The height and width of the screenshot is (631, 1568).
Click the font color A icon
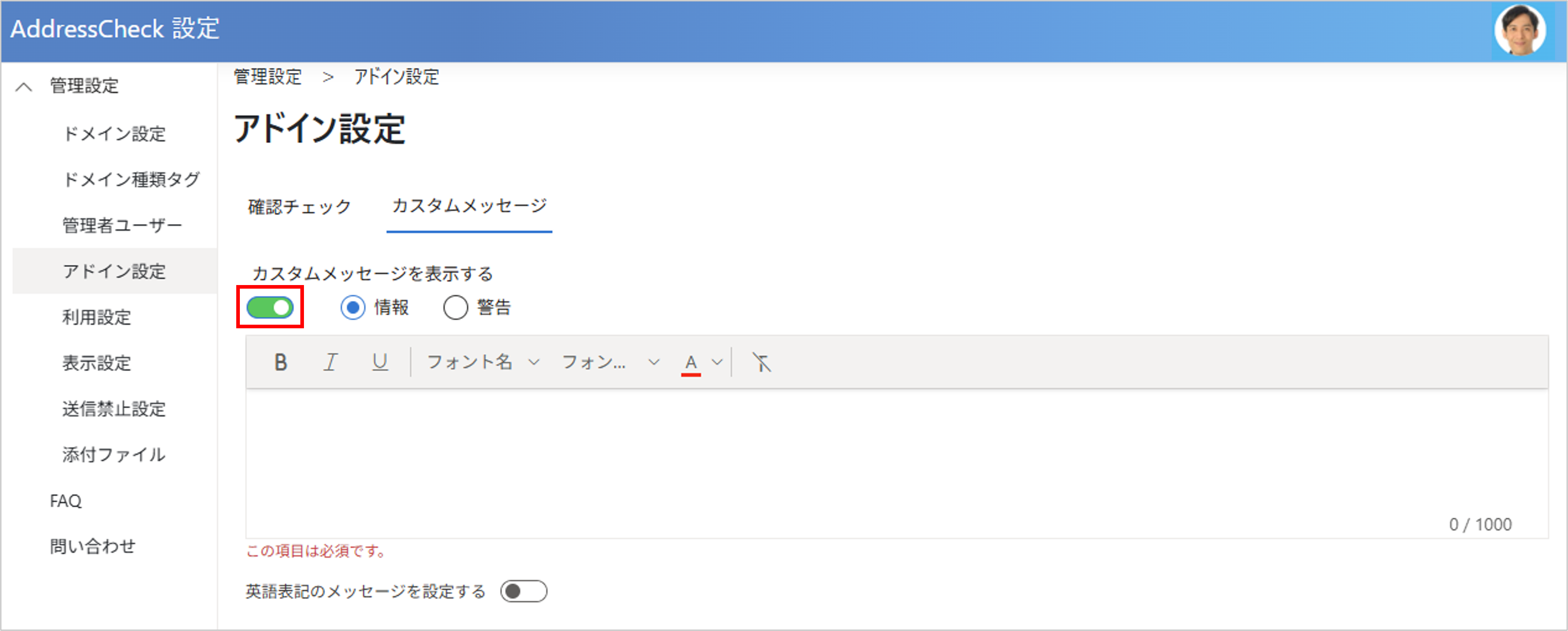690,363
